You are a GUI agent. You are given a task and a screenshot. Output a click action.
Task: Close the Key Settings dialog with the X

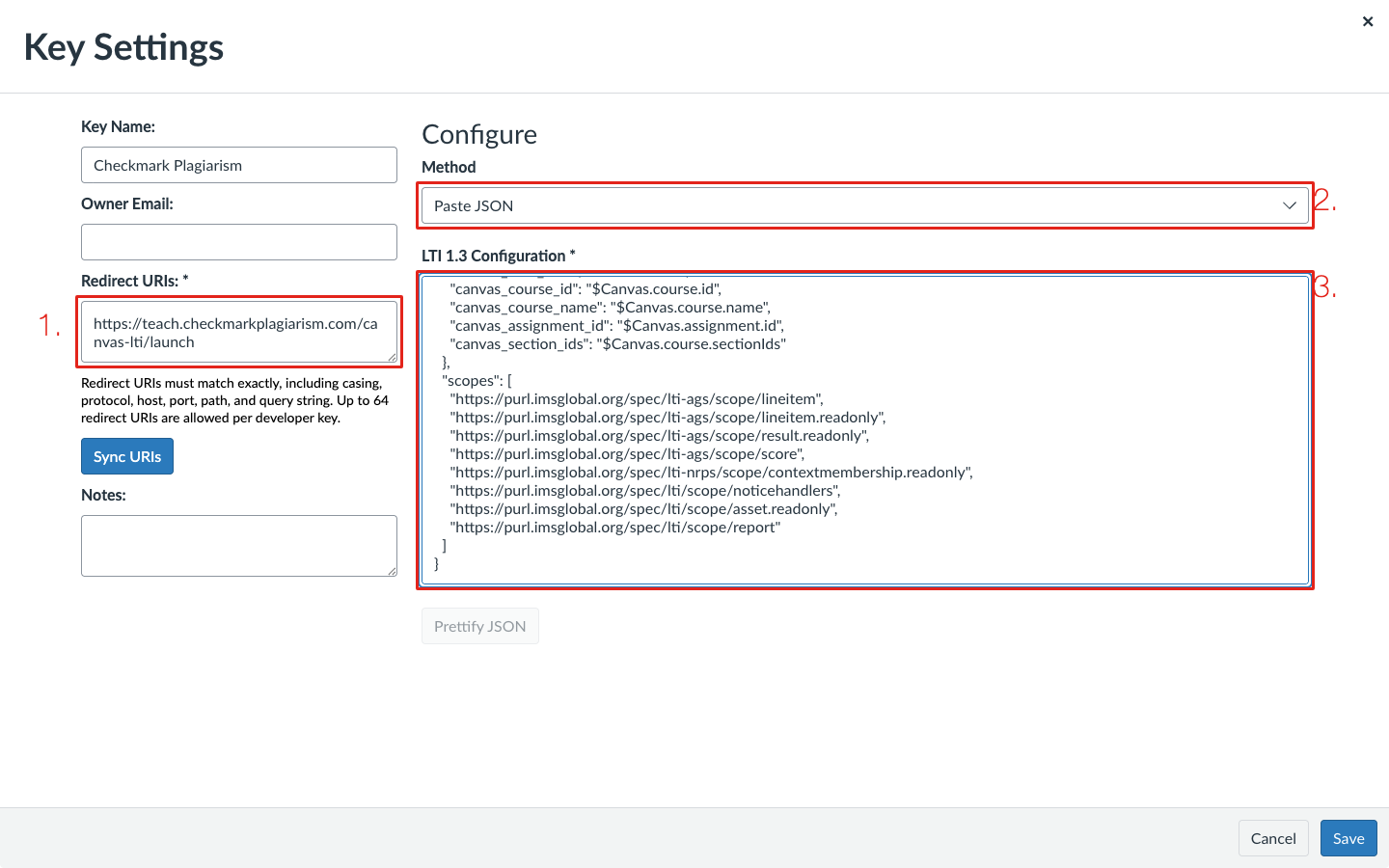pyautogui.click(x=1368, y=21)
